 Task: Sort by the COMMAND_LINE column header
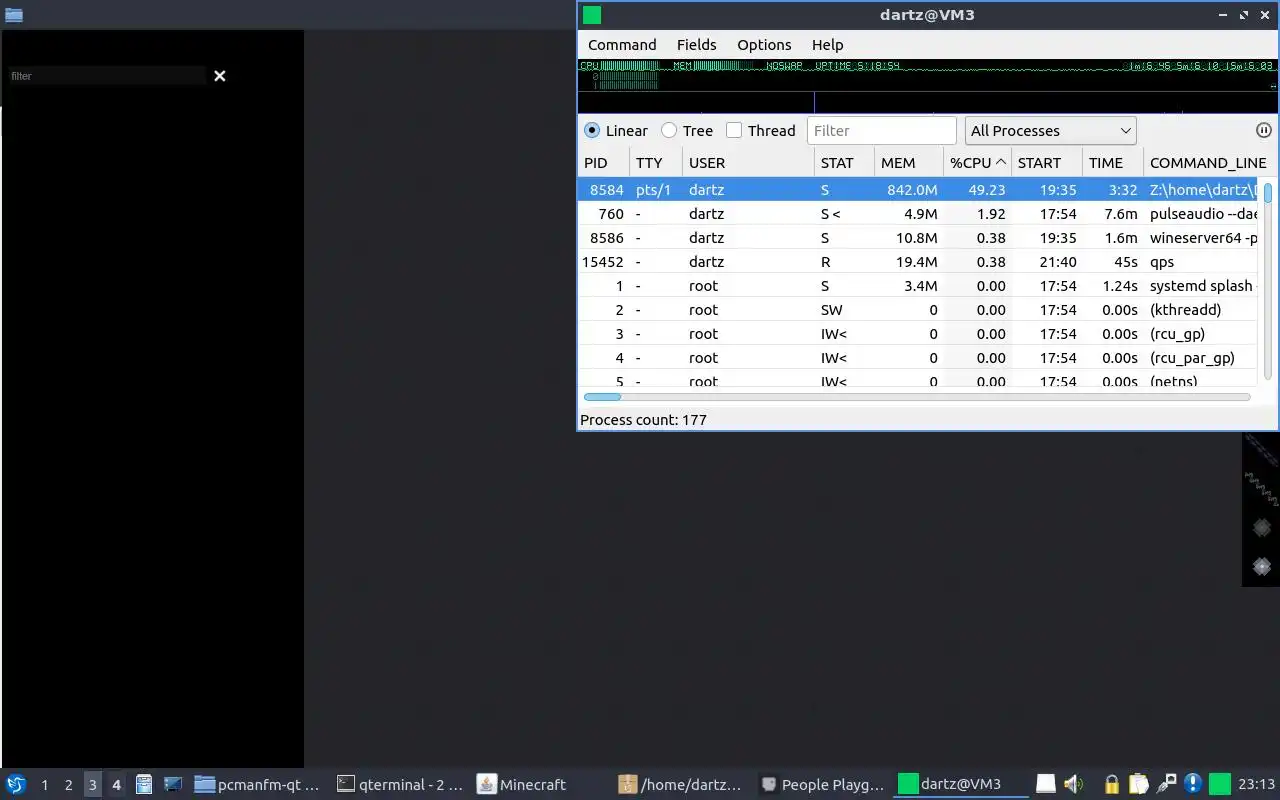coord(1208,162)
